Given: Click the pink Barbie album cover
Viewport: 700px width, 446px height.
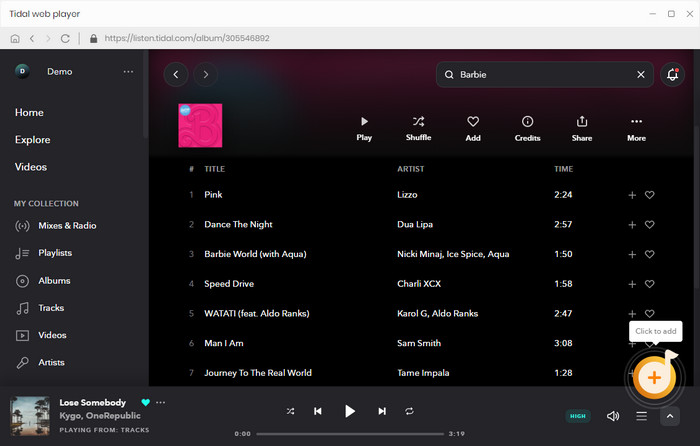Looking at the screenshot, I should (x=200, y=125).
